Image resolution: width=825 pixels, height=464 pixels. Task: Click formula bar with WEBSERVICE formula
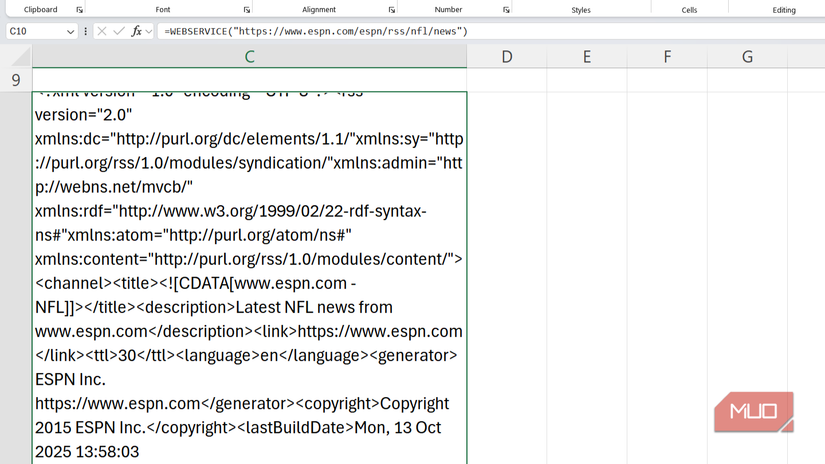(x=489, y=32)
